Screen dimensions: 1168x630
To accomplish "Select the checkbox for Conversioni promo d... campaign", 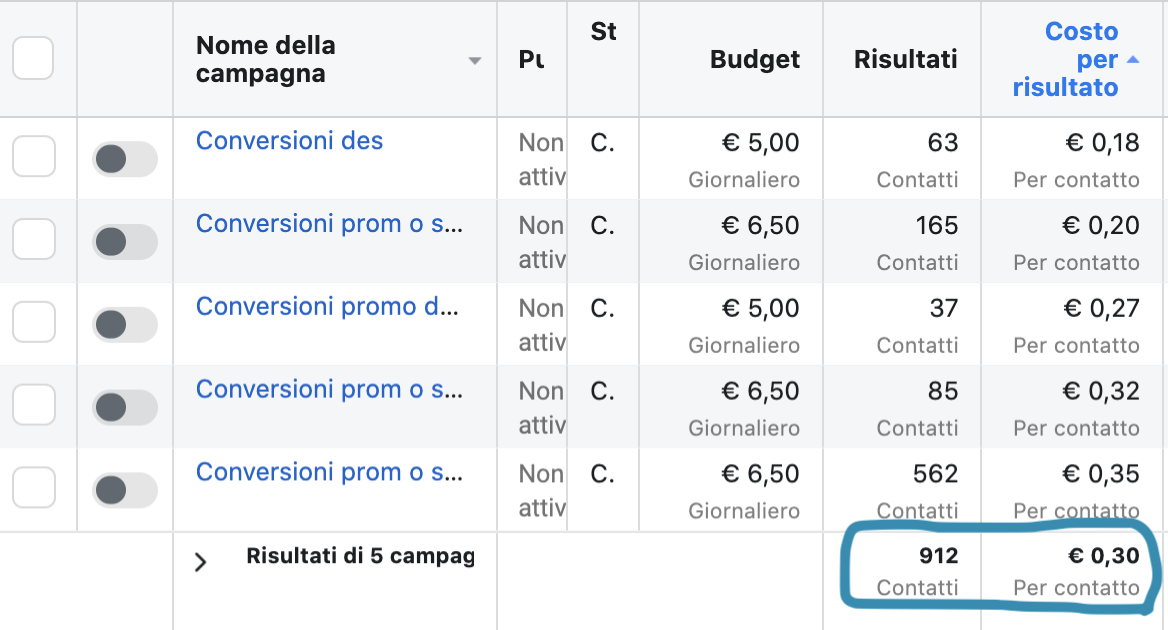I will (x=33, y=323).
